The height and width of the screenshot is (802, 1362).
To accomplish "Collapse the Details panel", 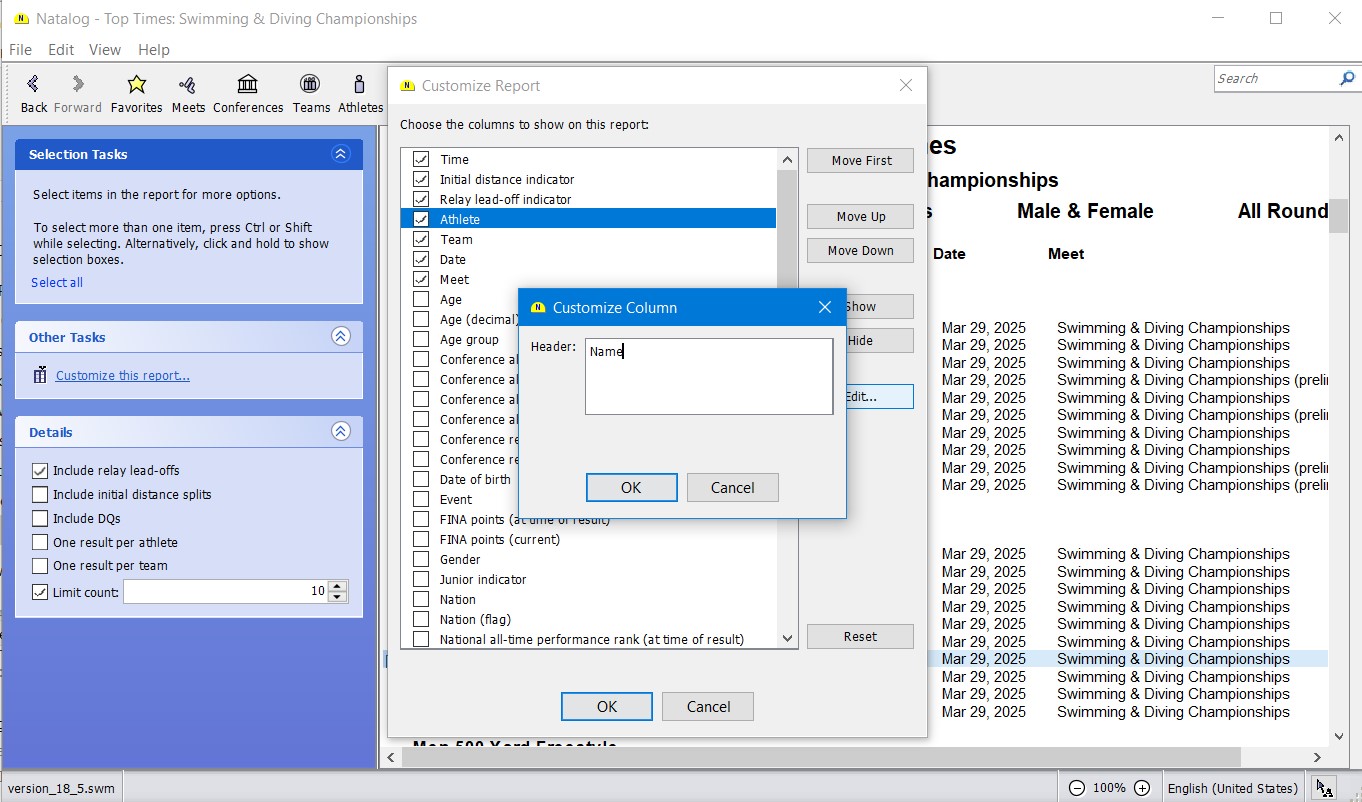I will (341, 432).
